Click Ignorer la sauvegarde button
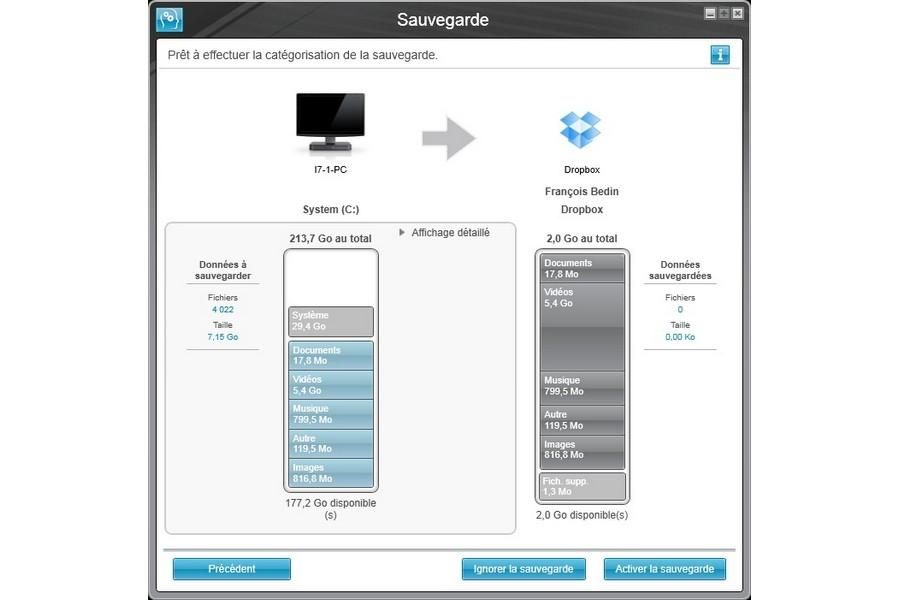900x600 pixels. click(523, 569)
